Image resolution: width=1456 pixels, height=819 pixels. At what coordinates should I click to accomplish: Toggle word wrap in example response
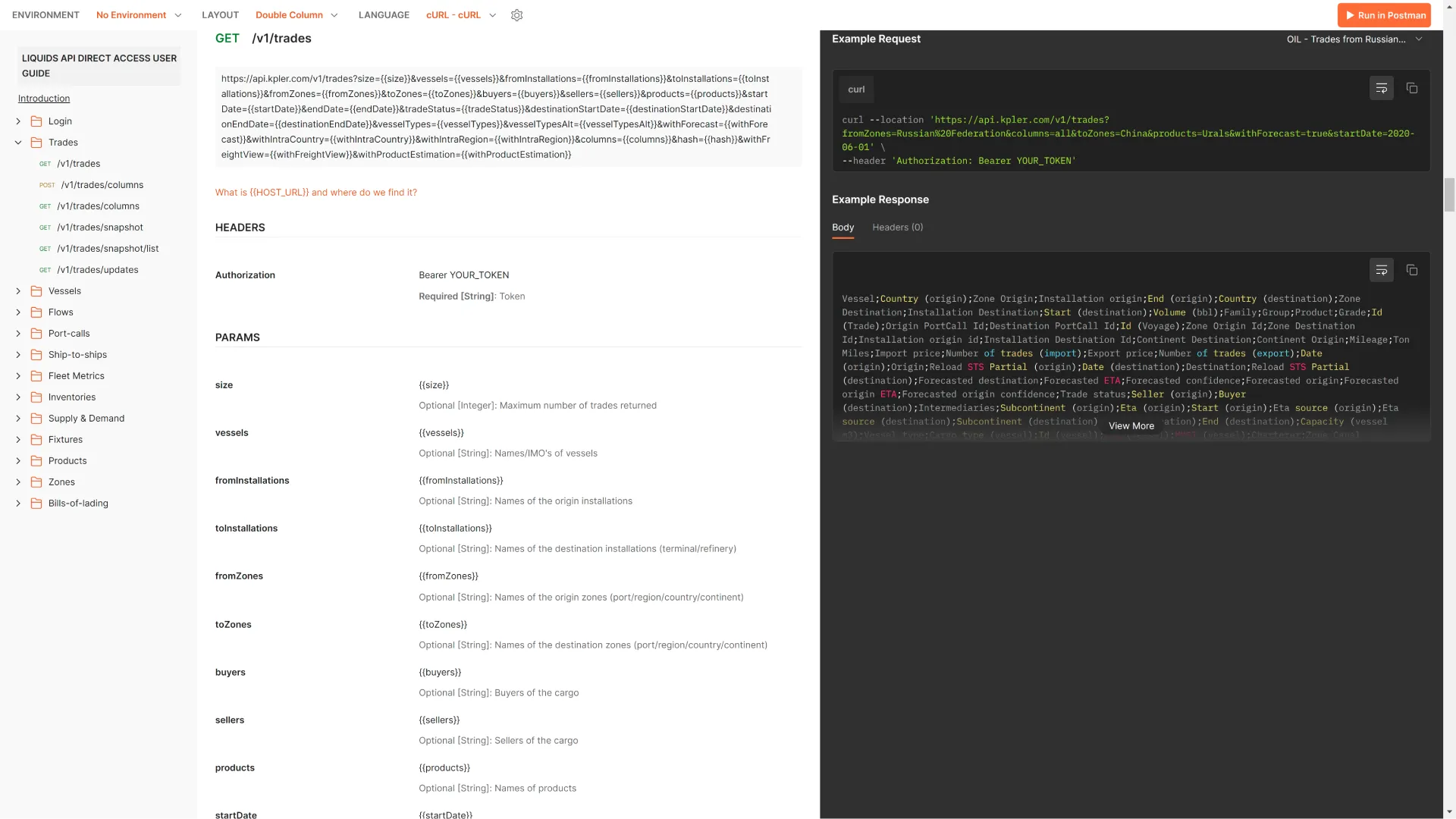click(1381, 271)
